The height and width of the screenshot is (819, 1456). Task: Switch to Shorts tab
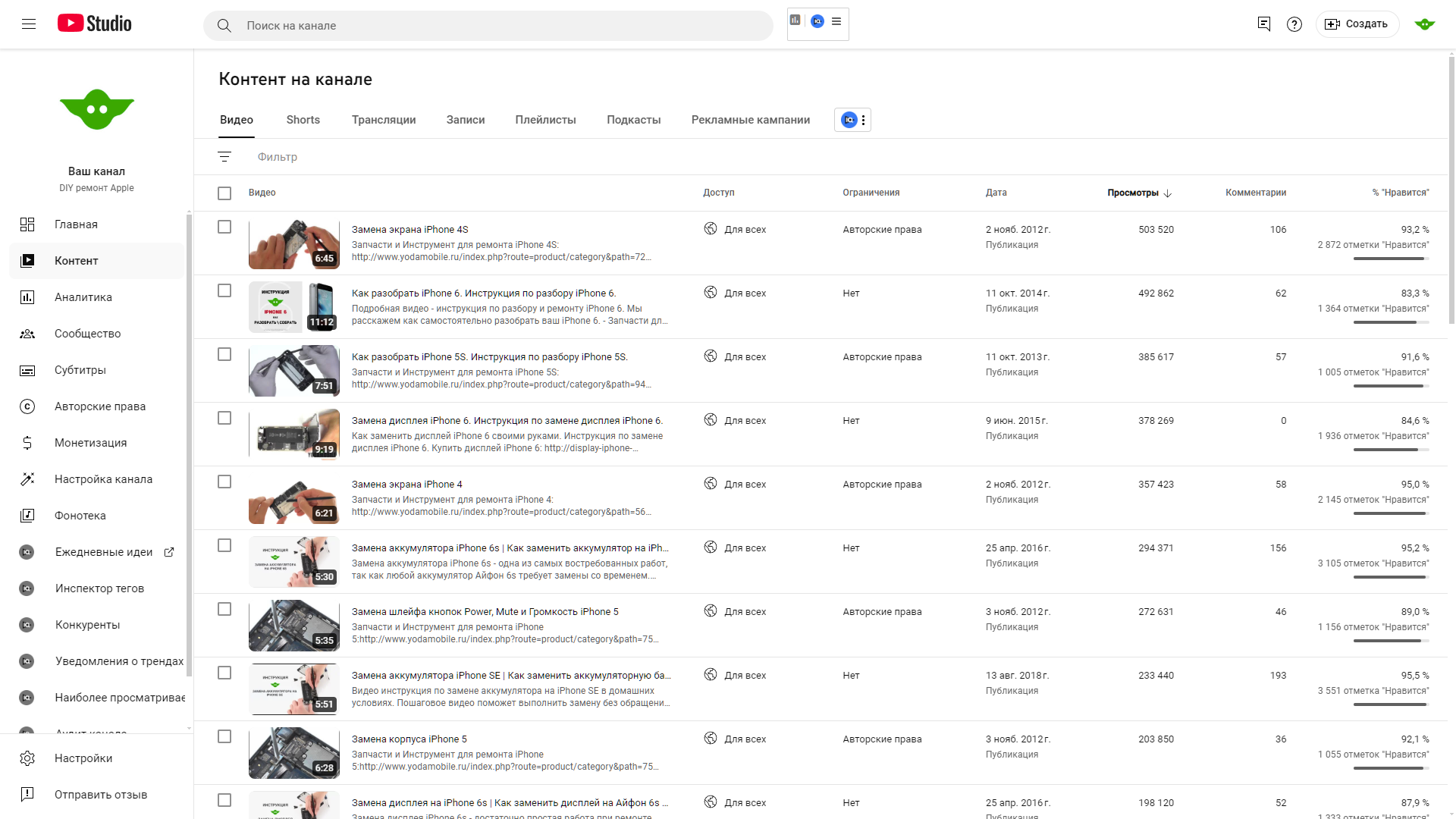(303, 120)
